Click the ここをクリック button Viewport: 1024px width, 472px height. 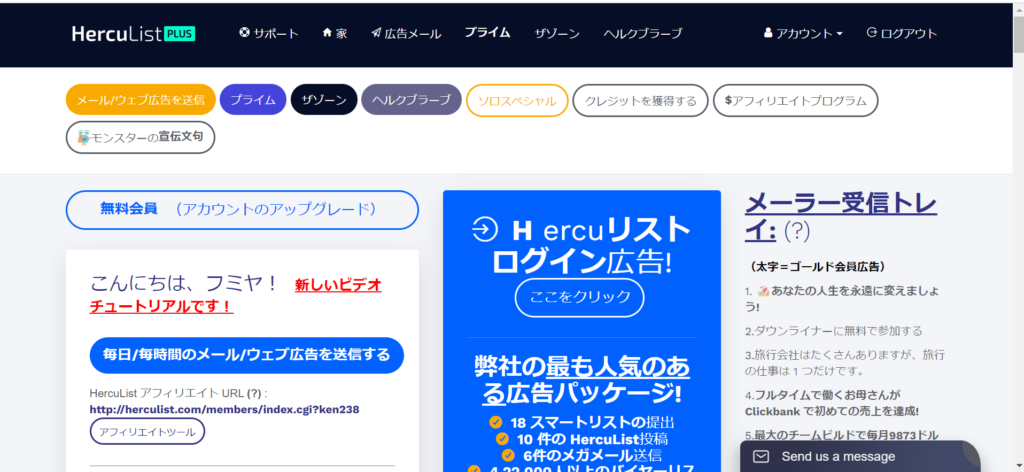click(x=580, y=297)
